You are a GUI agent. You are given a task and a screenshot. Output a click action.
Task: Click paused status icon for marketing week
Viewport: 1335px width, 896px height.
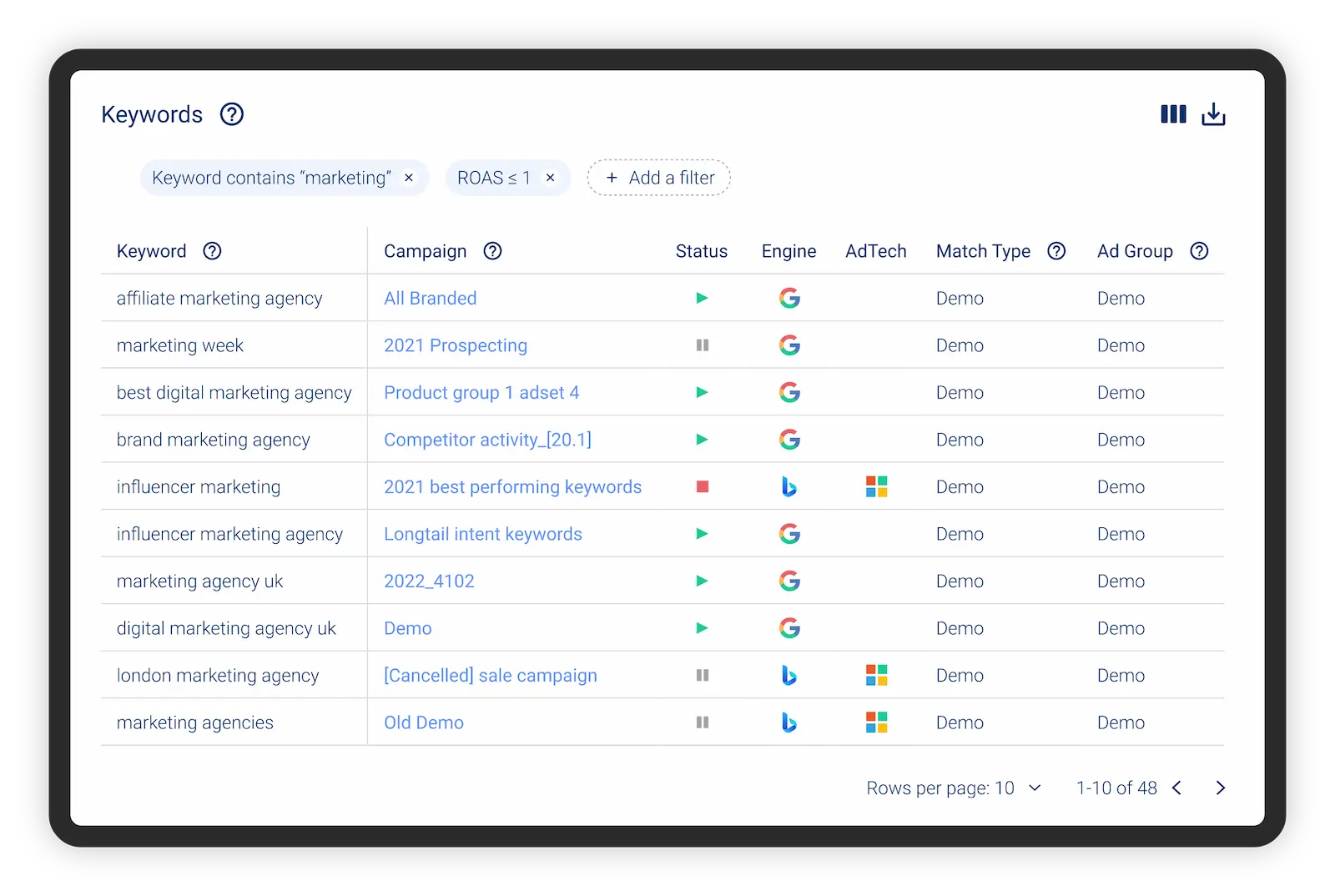[703, 345]
